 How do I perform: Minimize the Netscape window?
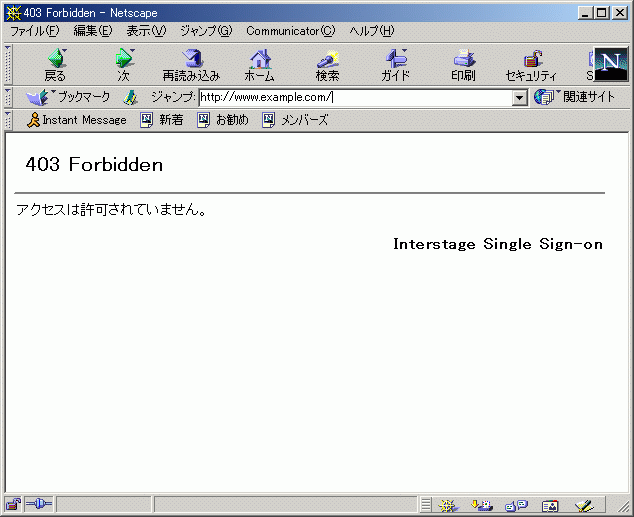tap(585, 13)
